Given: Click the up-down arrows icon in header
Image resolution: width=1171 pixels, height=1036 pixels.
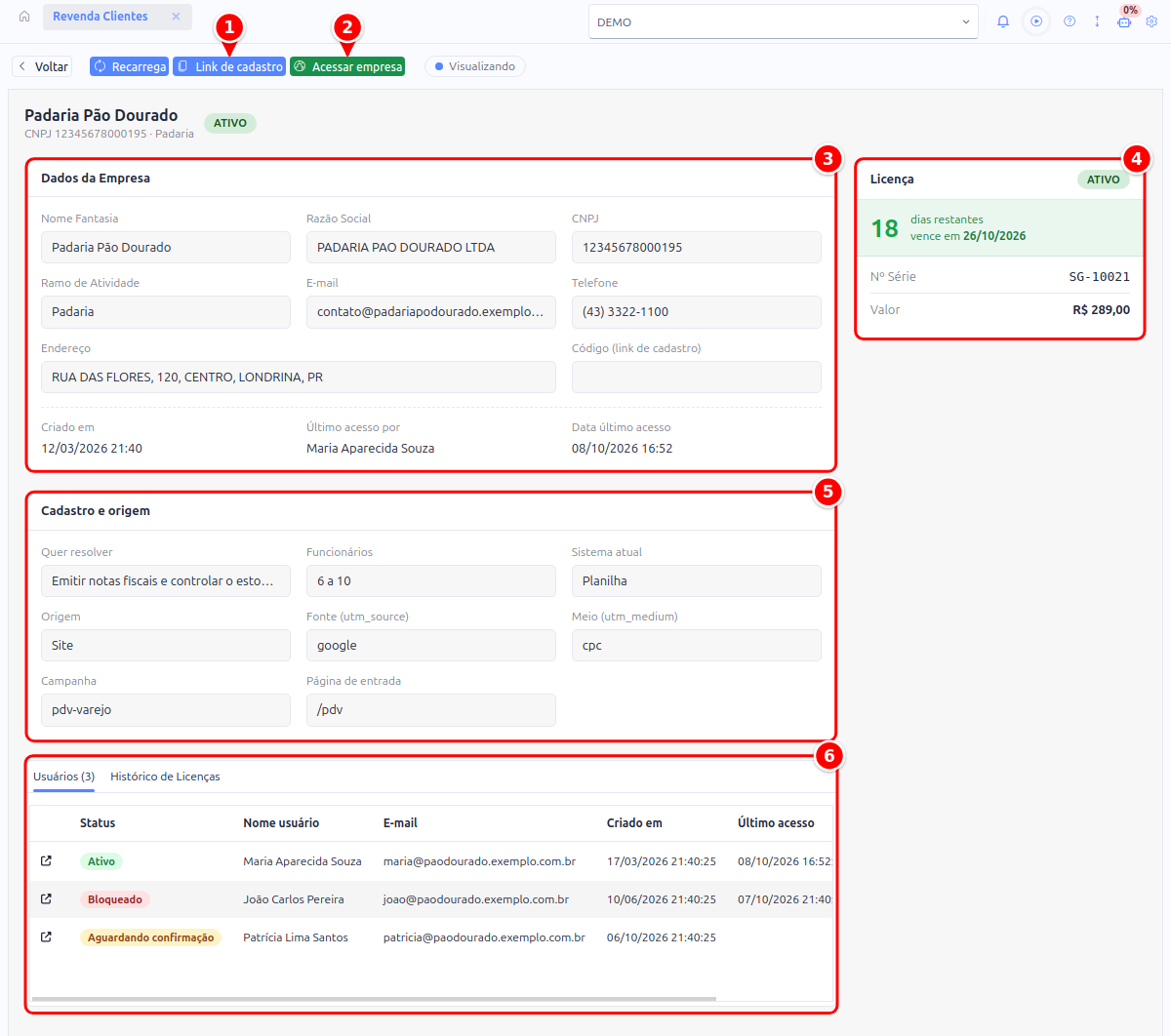Looking at the screenshot, I should 1097,21.
